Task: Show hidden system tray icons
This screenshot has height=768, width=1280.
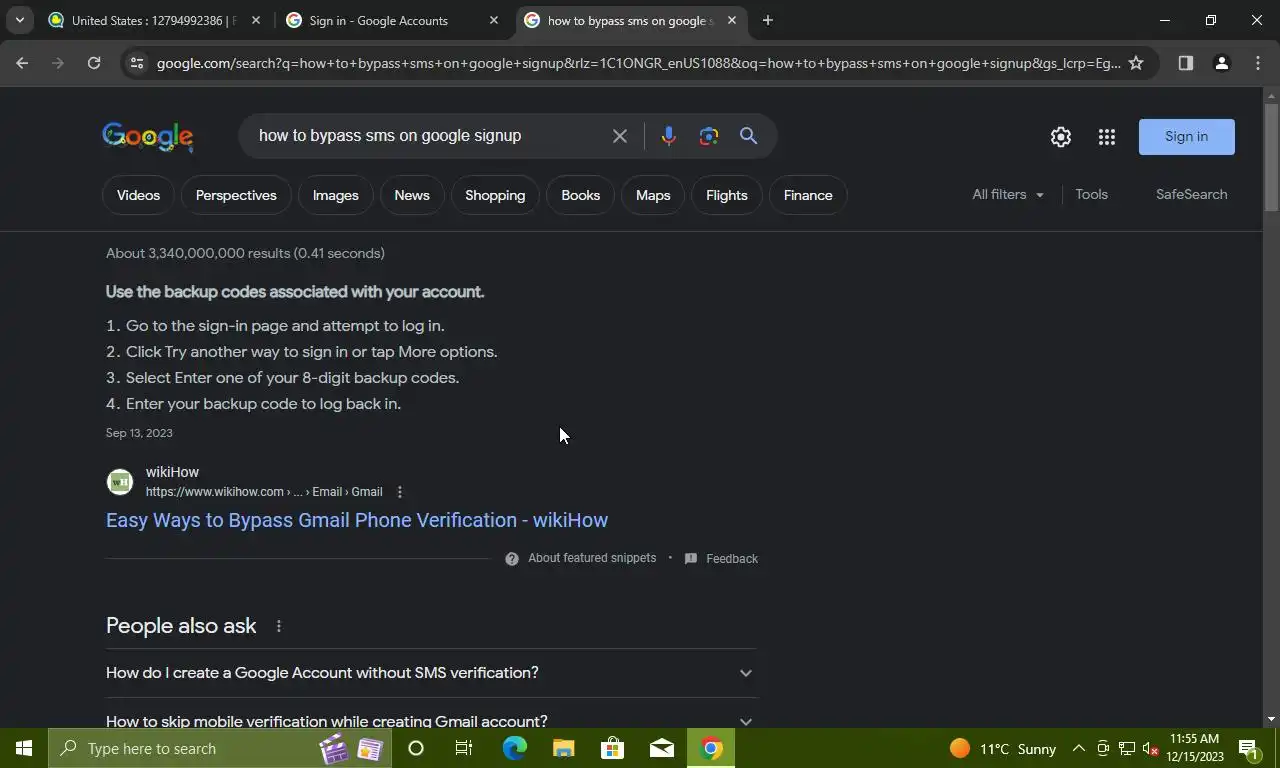Action: [x=1078, y=748]
